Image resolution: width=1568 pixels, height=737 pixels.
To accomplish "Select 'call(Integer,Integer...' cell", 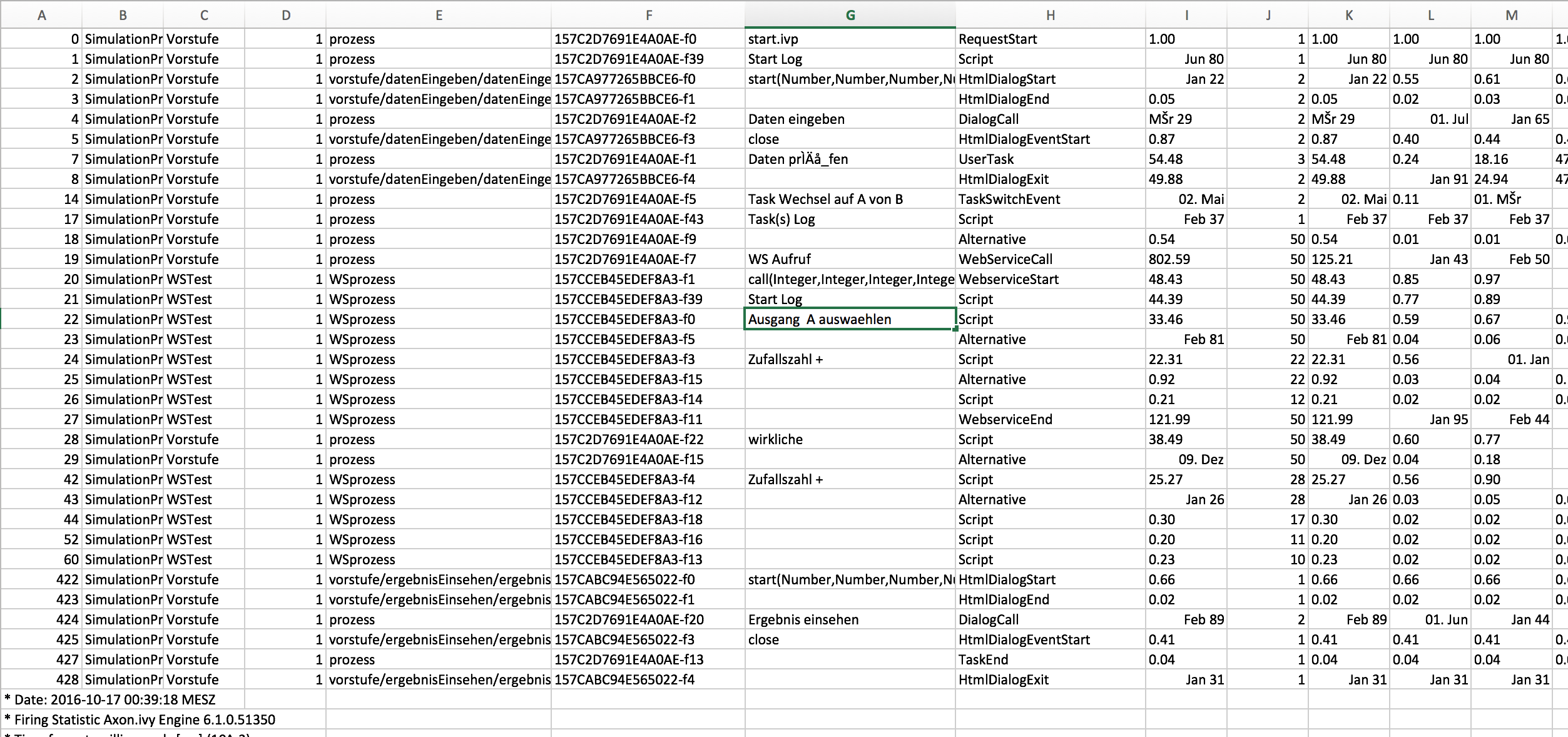I will pyautogui.click(x=850, y=279).
